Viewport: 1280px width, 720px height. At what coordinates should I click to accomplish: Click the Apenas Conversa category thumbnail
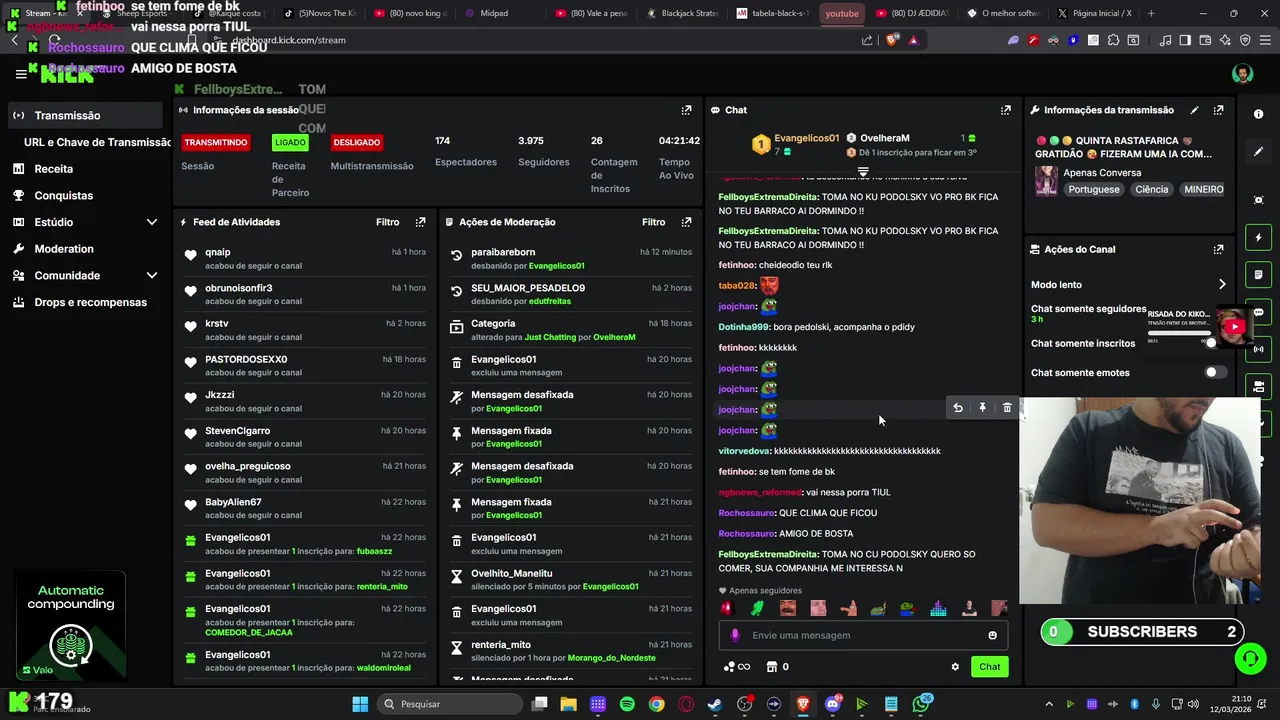[1046, 180]
